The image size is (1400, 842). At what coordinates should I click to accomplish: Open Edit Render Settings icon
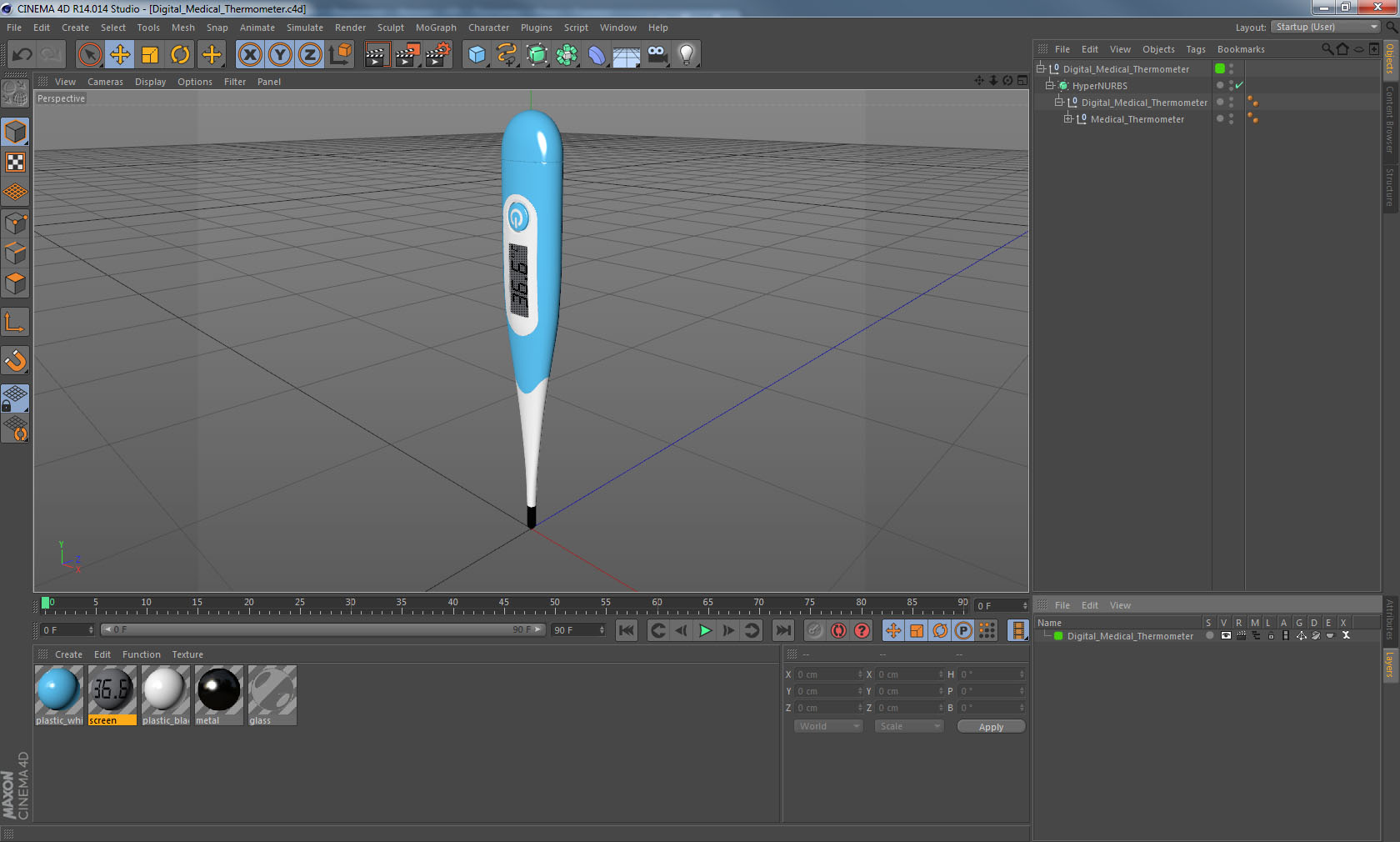pyautogui.click(x=437, y=55)
